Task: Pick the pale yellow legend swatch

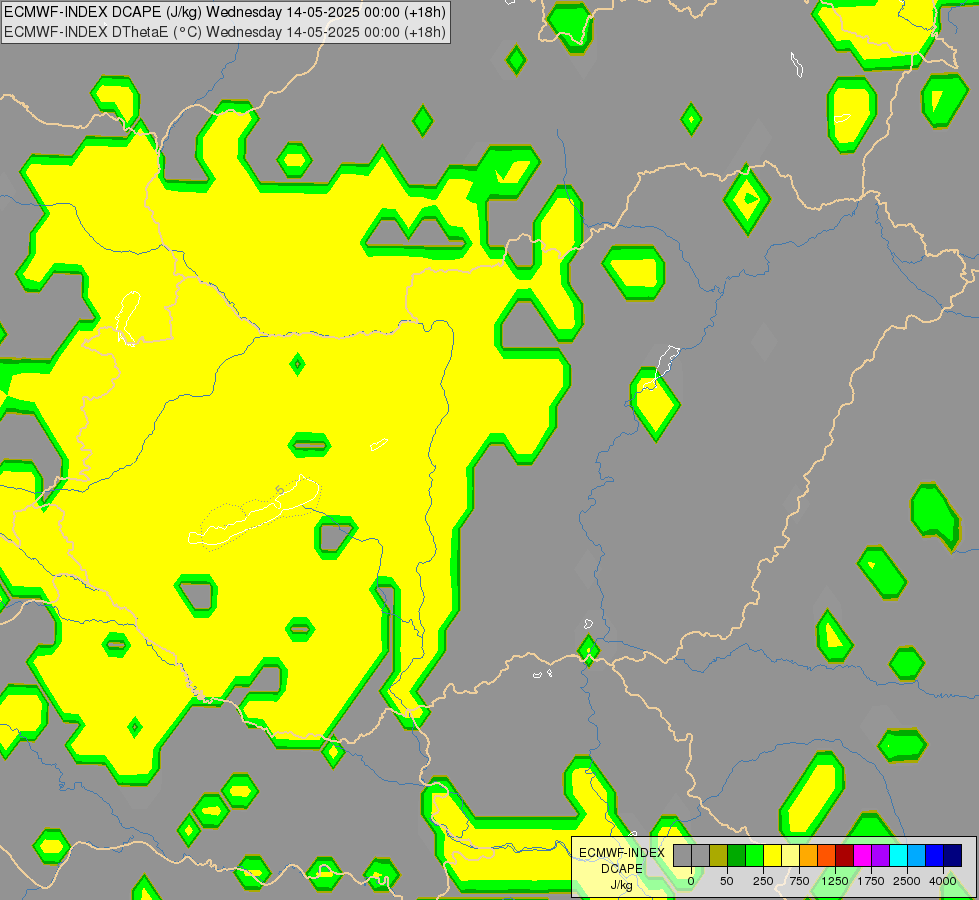Action: tap(791, 855)
